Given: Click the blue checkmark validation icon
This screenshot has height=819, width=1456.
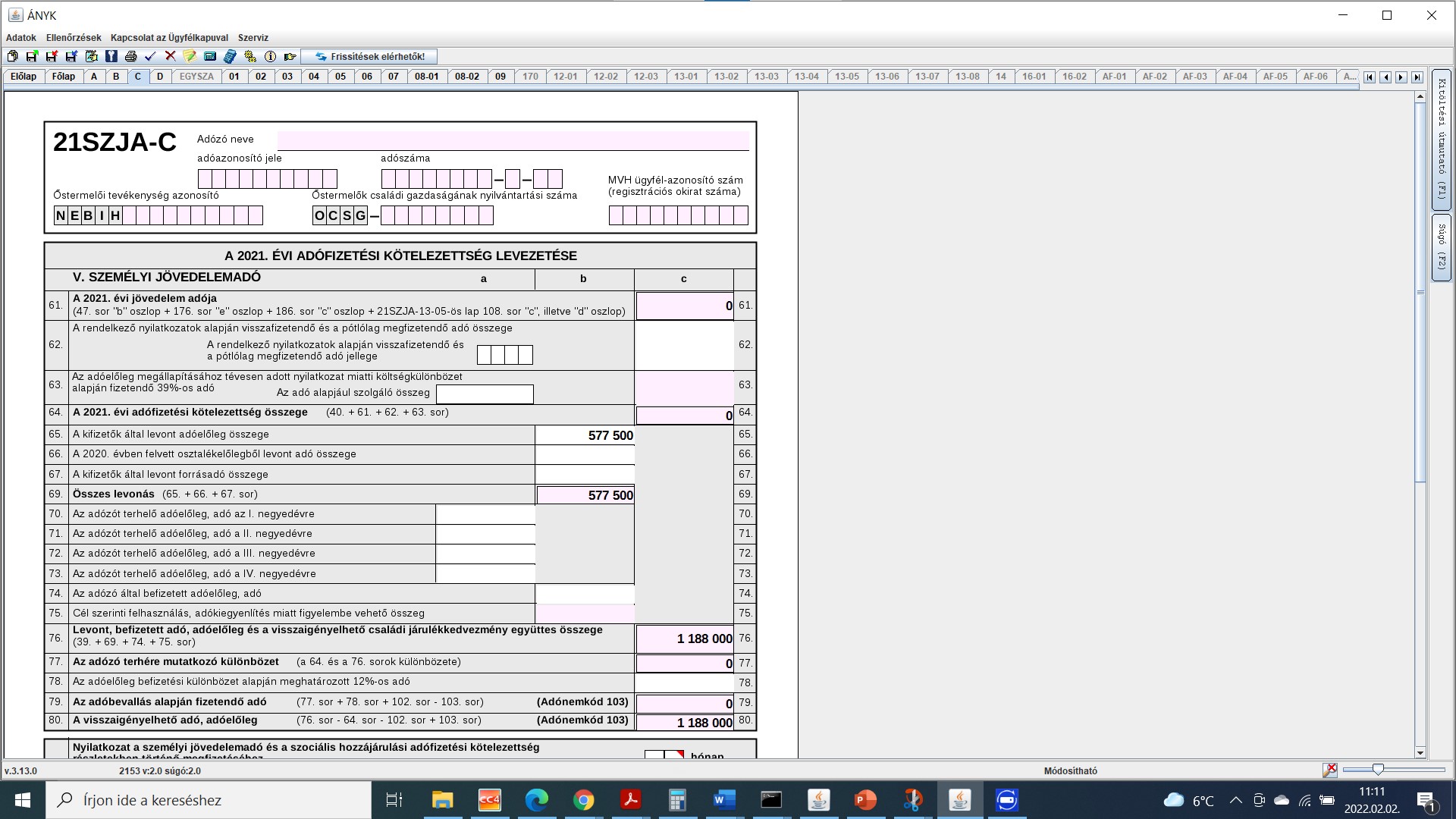Looking at the screenshot, I should coord(150,56).
